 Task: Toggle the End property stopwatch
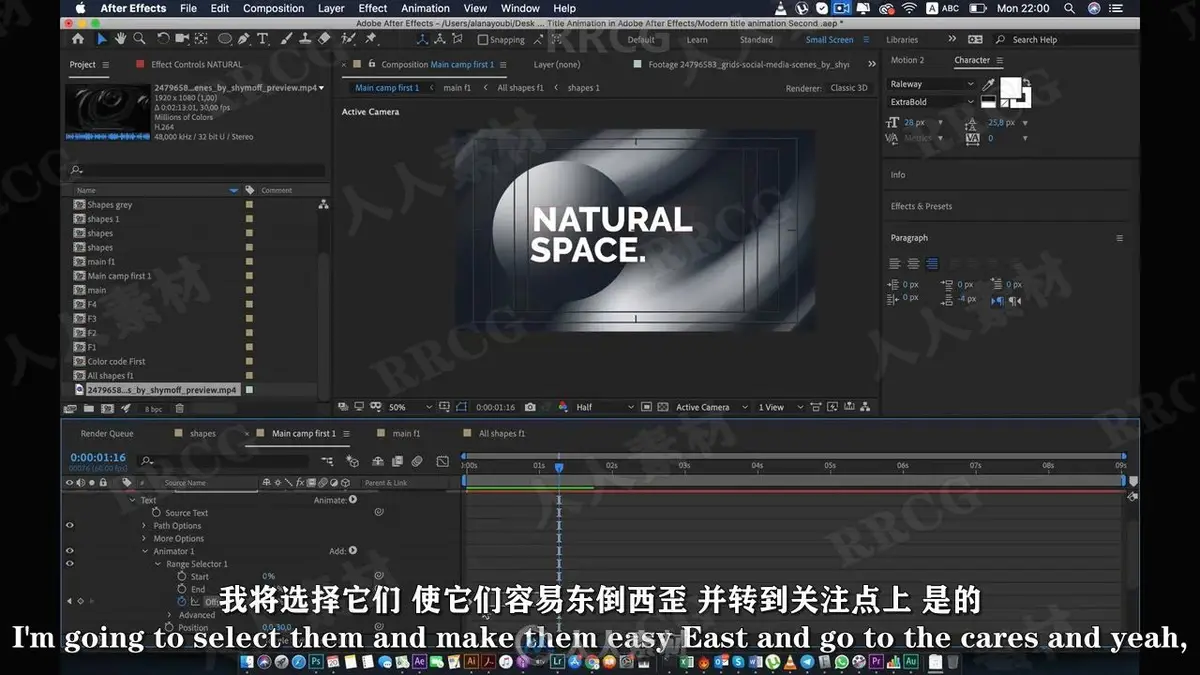[181, 589]
